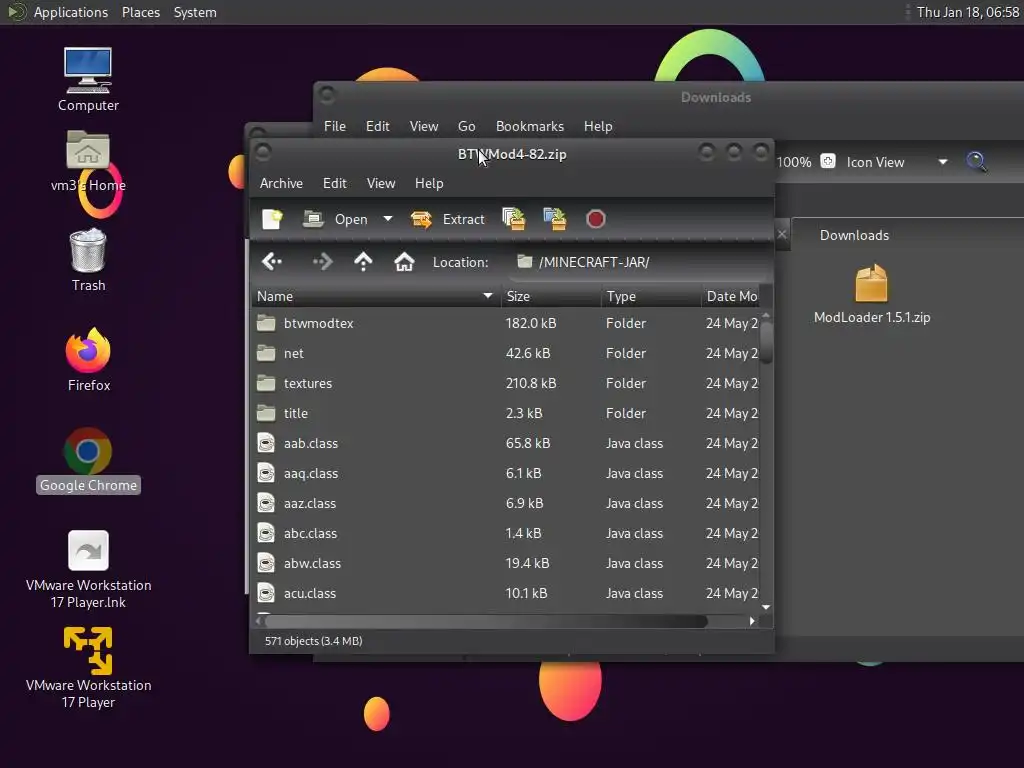Viewport: 1024px width, 768px height.
Task: Open the Places menu
Action: (x=140, y=12)
